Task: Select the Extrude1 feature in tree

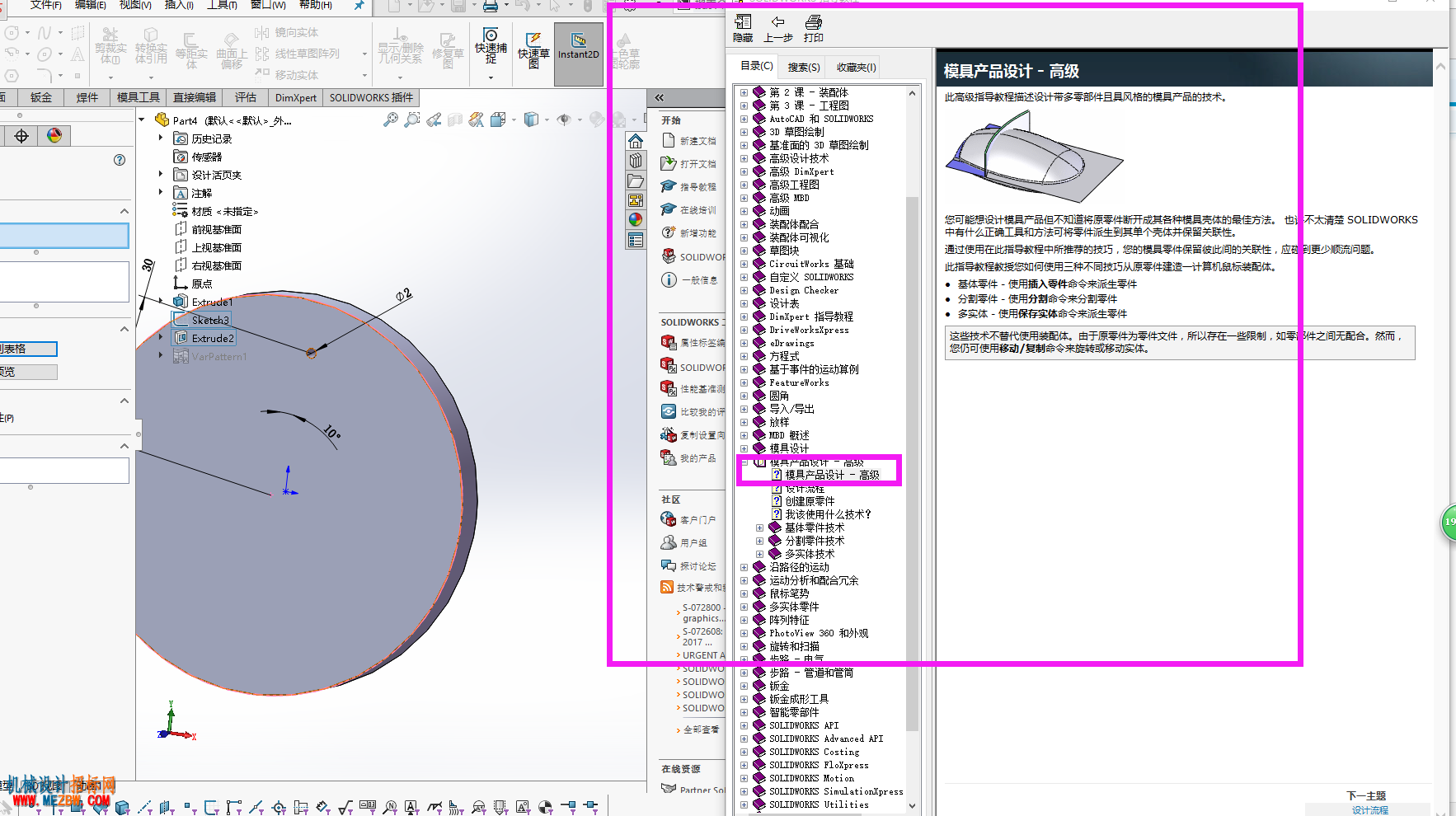Action: click(x=212, y=302)
